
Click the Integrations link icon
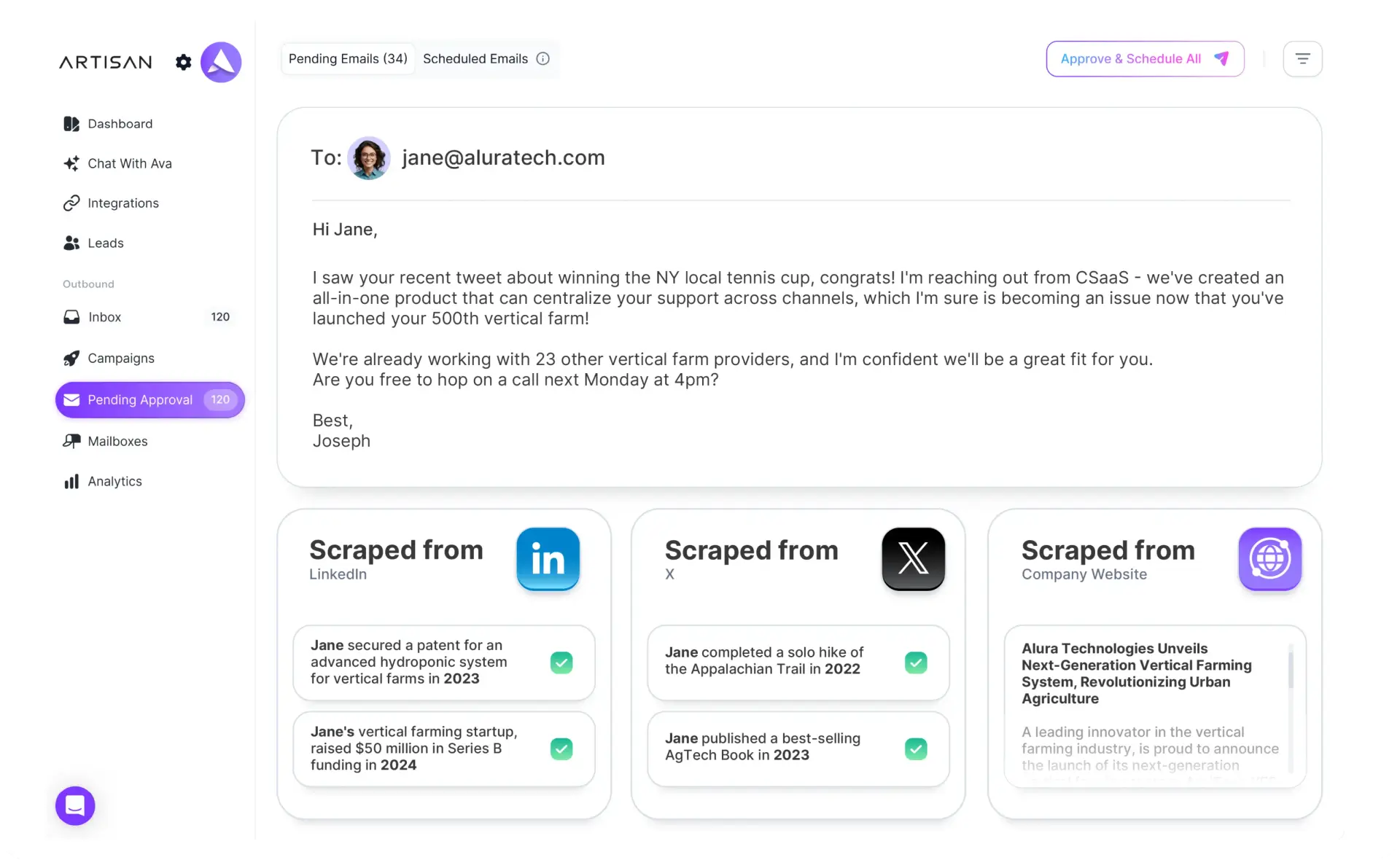[71, 203]
